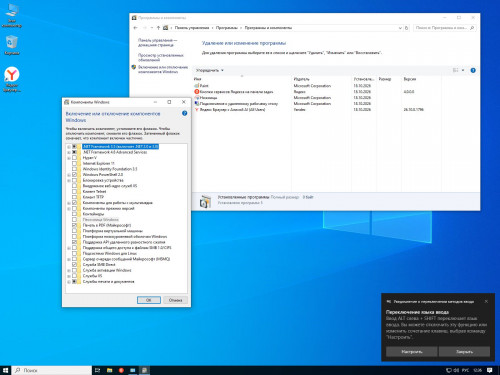Sort the list by Name column

pos(242,79)
